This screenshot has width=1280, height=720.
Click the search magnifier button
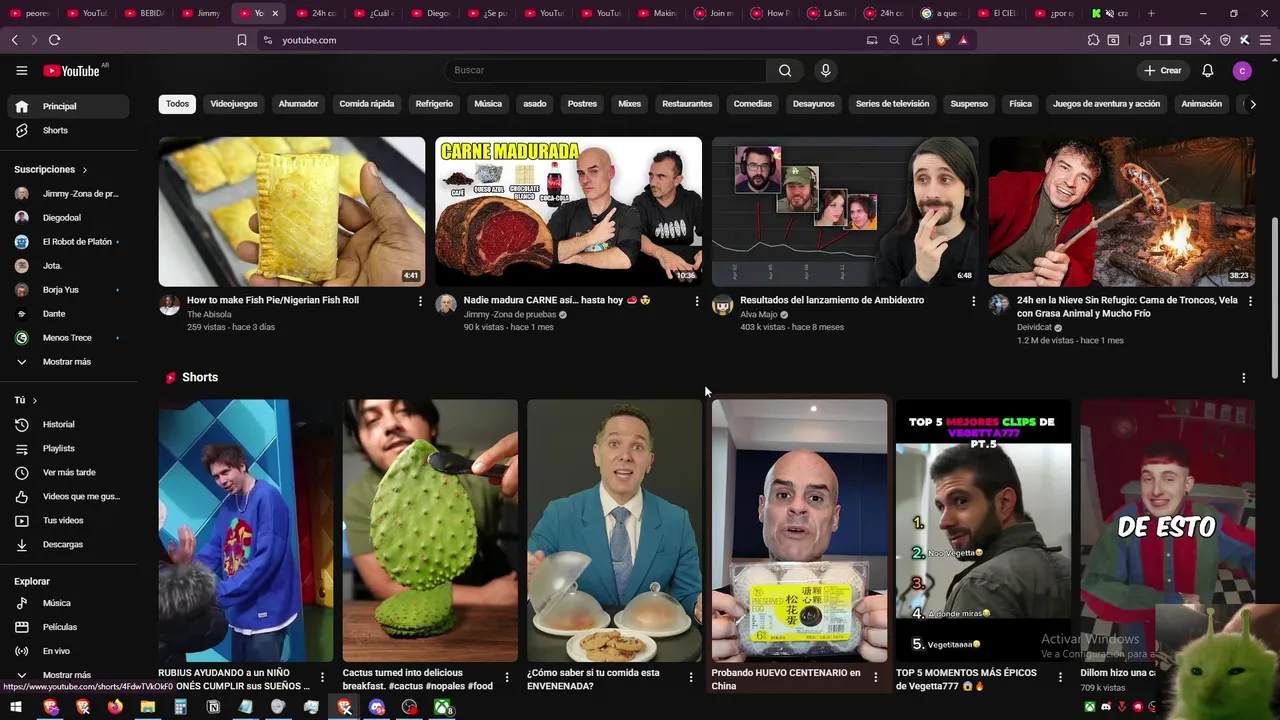click(785, 70)
